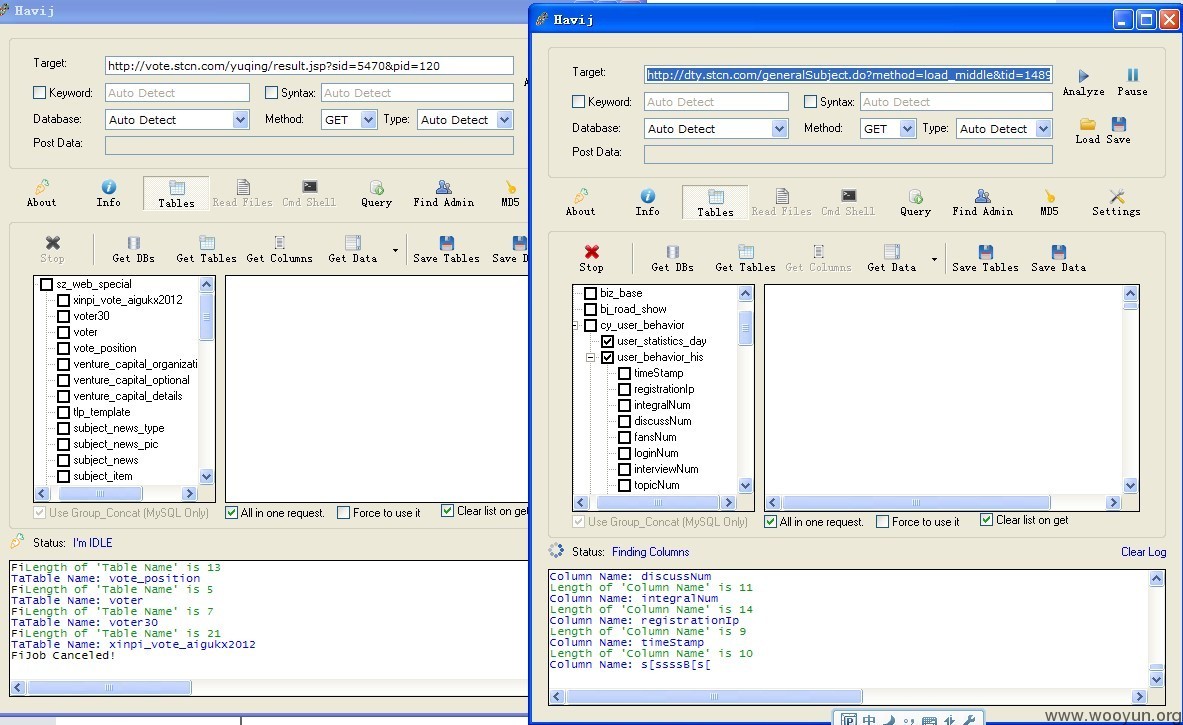Click the Save disk icon beside Load
Screen dimensions: 1183x725
click(x=1119, y=124)
